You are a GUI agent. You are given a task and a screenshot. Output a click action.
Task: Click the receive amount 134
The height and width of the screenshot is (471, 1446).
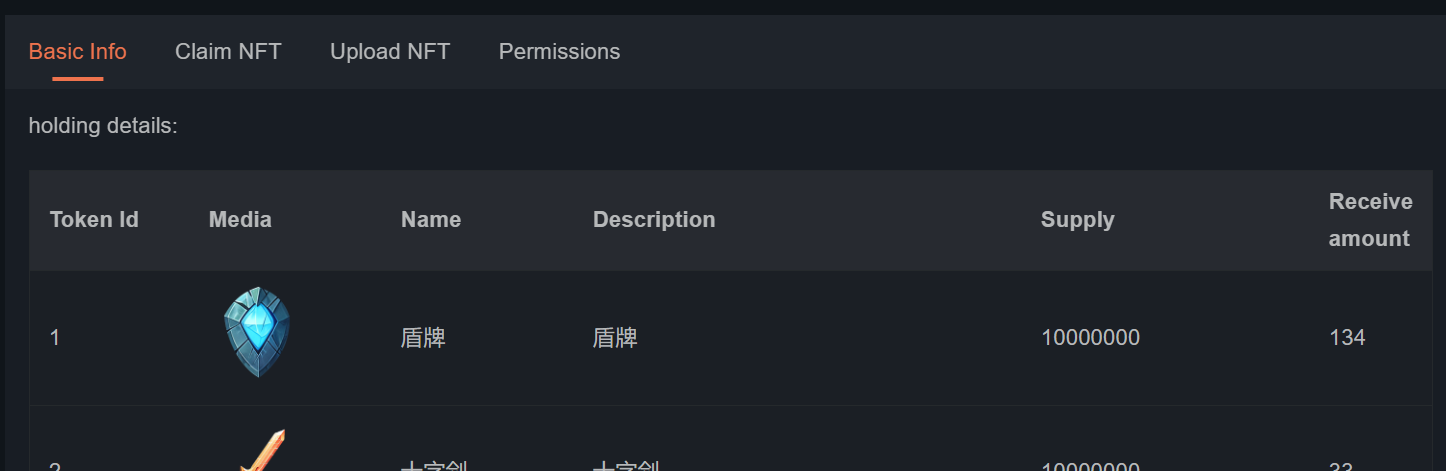(1347, 338)
